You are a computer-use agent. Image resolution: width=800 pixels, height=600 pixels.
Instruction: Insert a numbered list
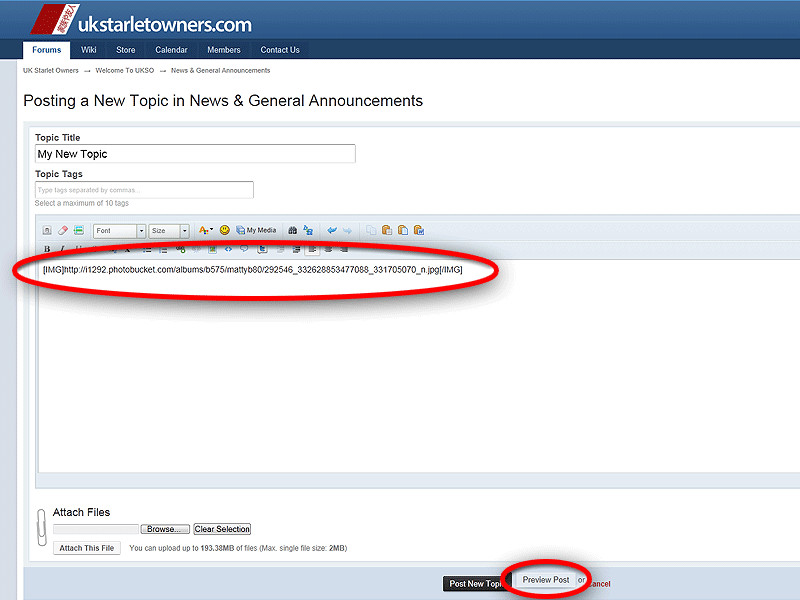coord(163,249)
